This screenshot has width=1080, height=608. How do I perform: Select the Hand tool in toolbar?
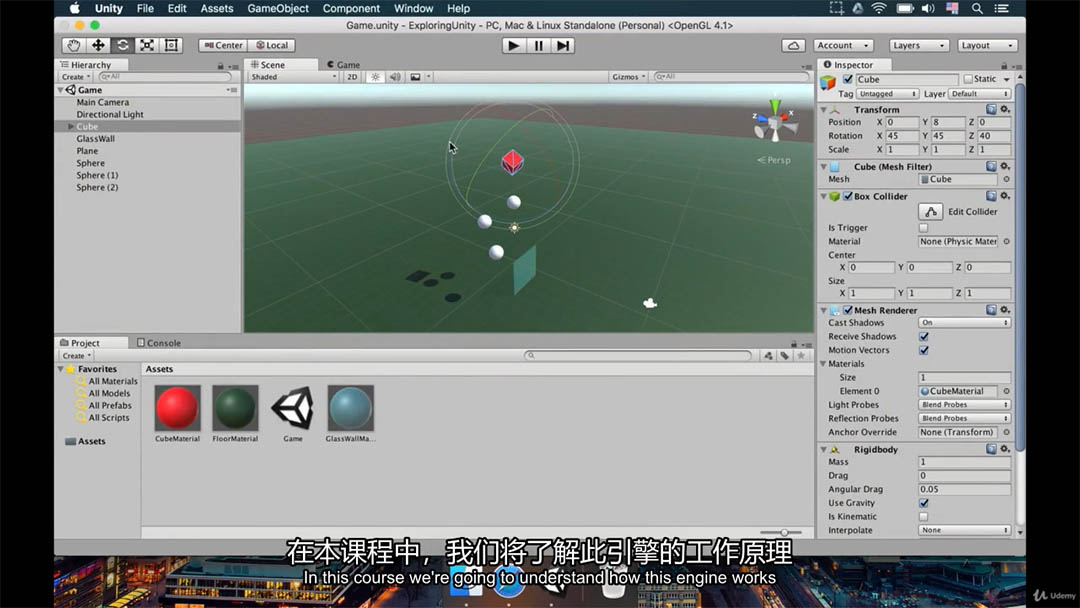pyautogui.click(x=74, y=45)
